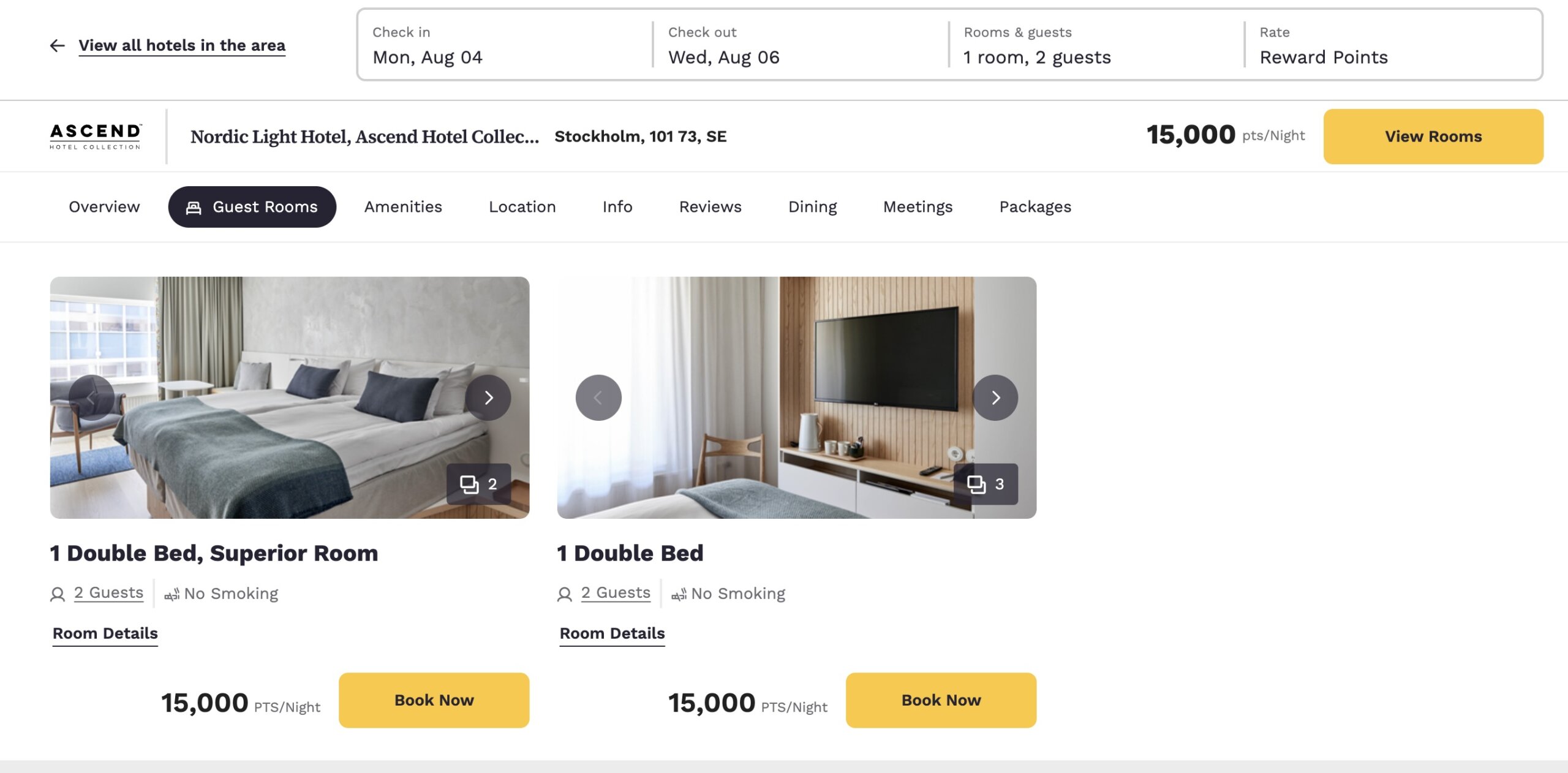Click the Ascend Hotel Collection logo
Image resolution: width=1568 pixels, height=773 pixels.
pos(96,136)
